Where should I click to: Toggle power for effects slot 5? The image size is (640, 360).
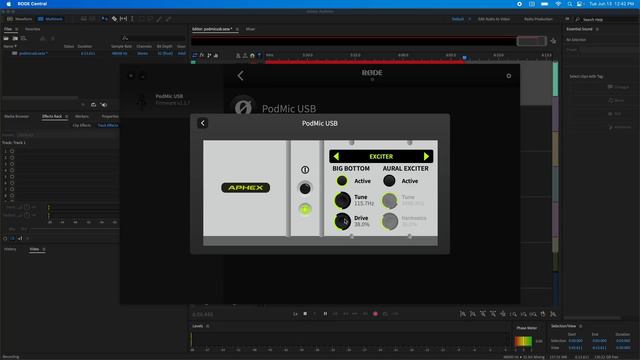point(12,177)
